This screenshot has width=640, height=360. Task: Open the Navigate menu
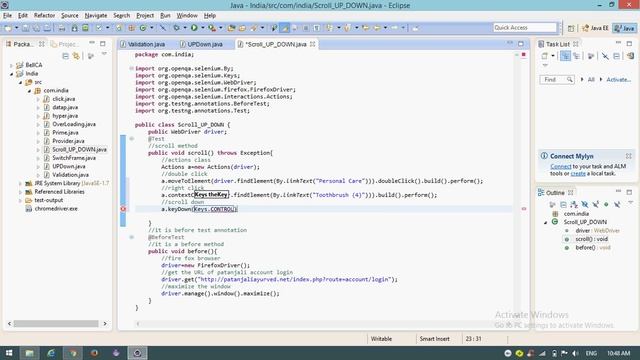[x=96, y=16]
